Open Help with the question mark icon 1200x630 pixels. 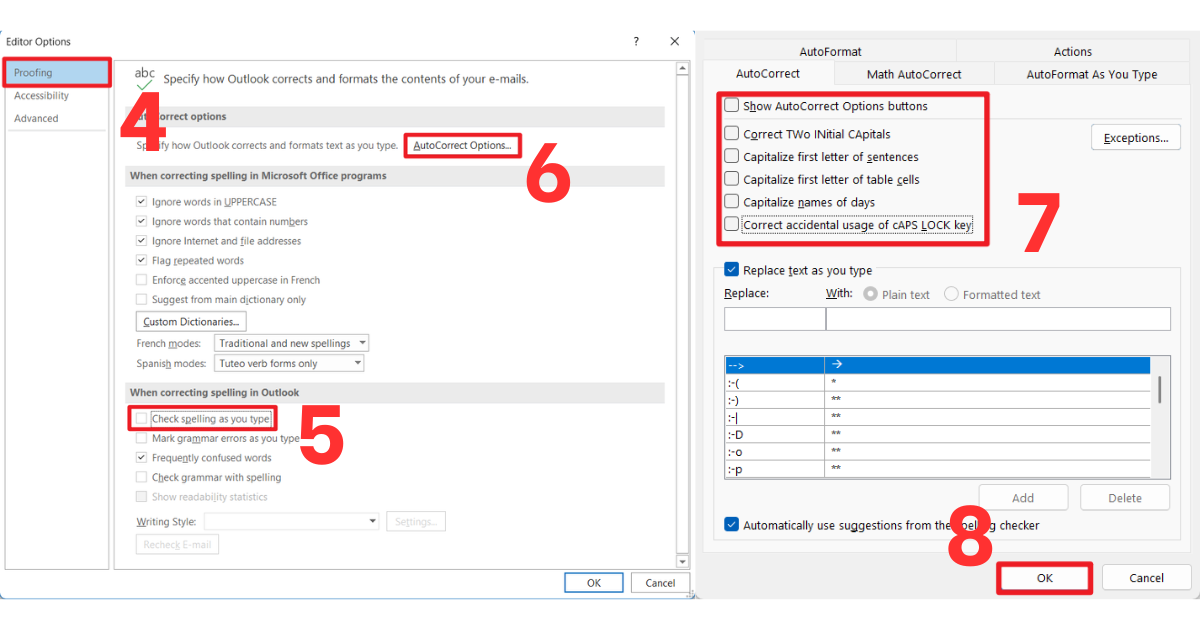click(636, 41)
